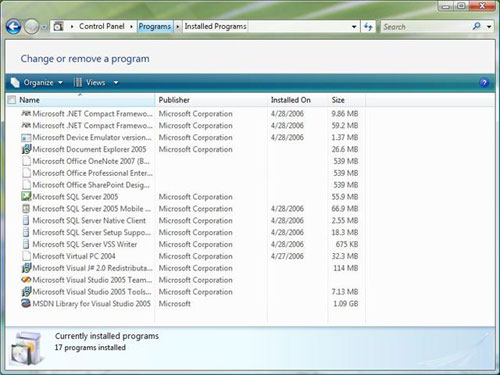Click the Microsoft Office SharePoint Designer icon
Image resolution: width=500 pixels, height=375 pixels.
(x=26, y=185)
